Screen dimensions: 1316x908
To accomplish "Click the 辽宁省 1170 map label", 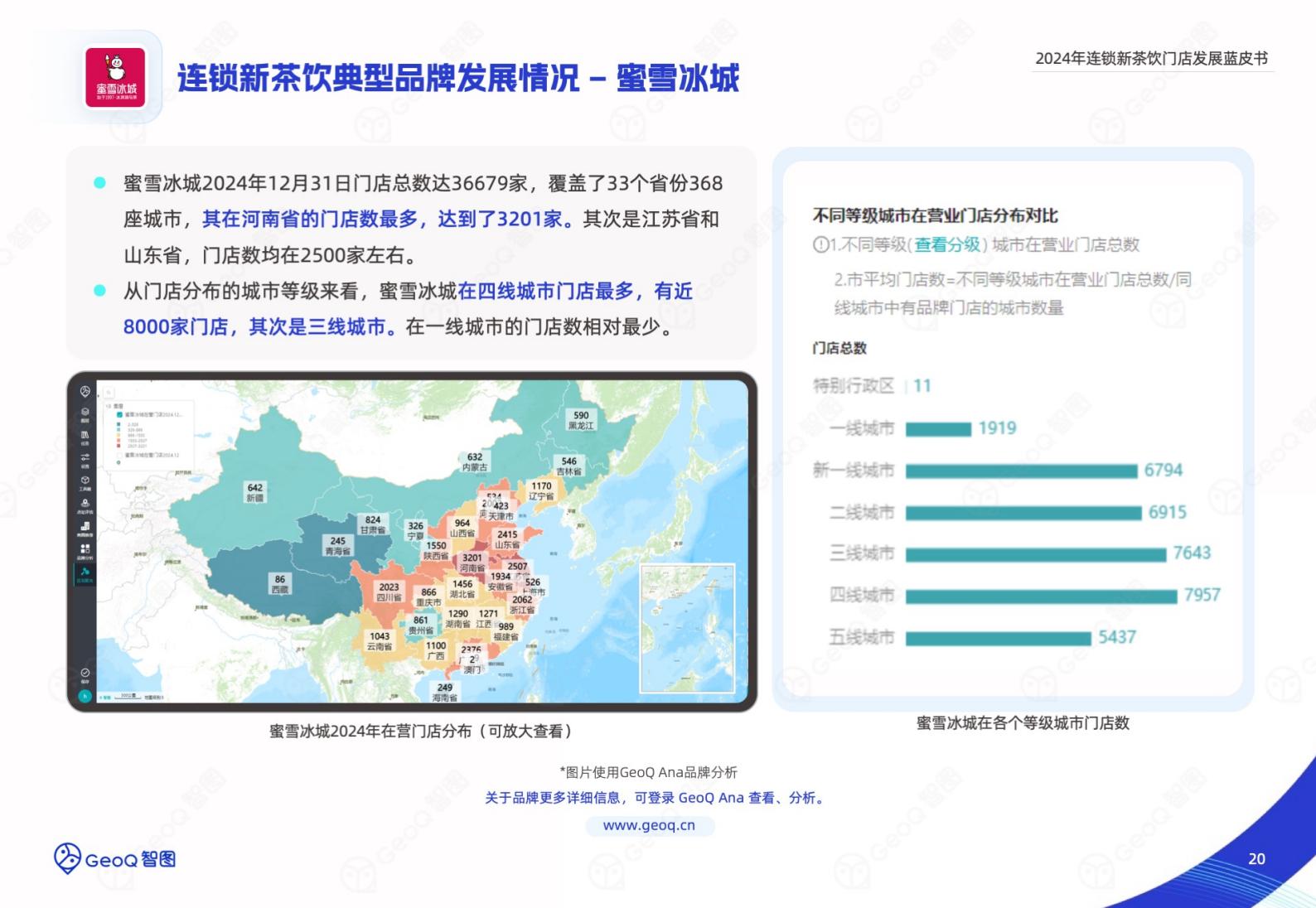I will 541,491.
